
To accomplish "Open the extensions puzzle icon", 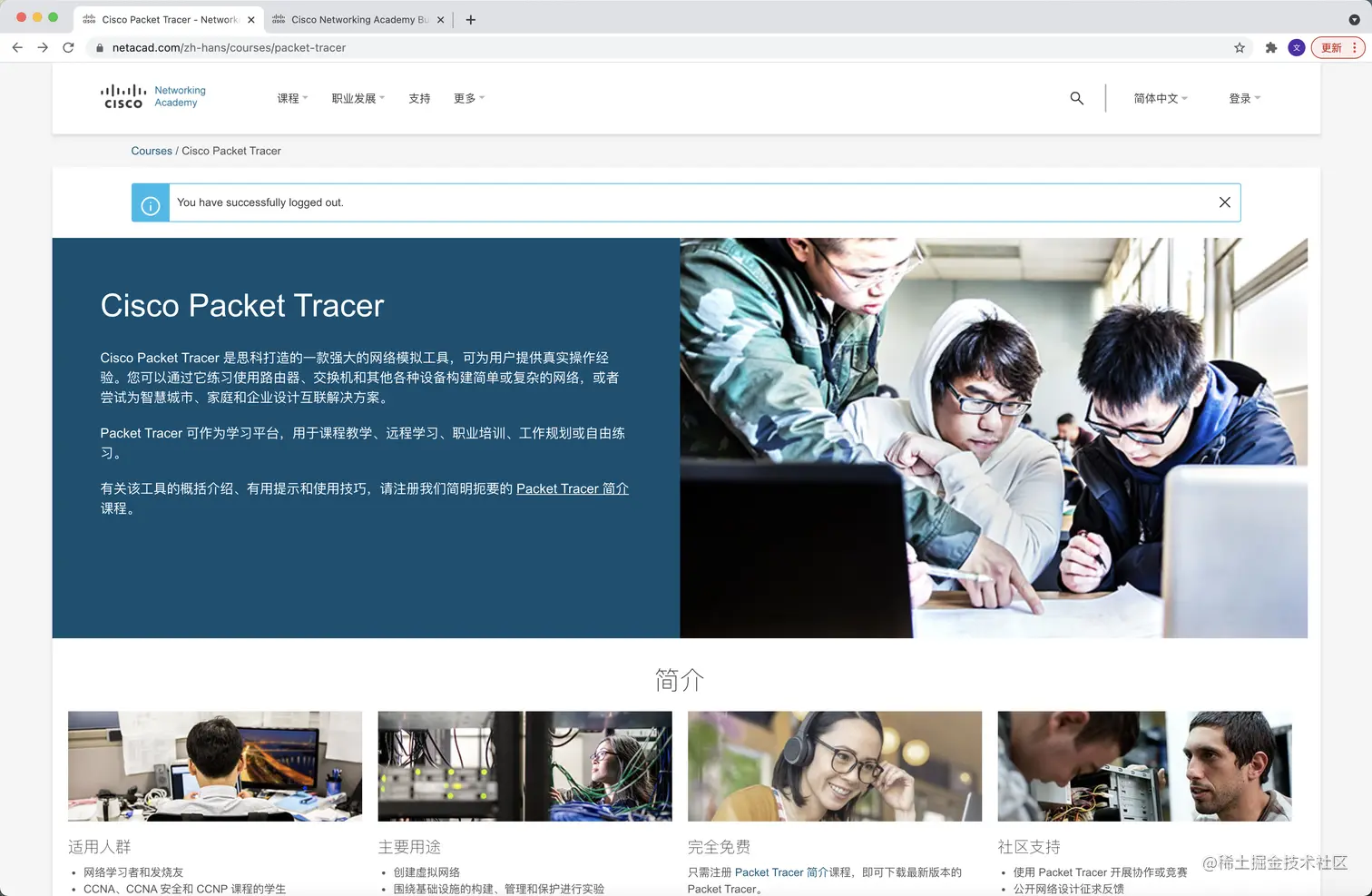I will (1270, 47).
